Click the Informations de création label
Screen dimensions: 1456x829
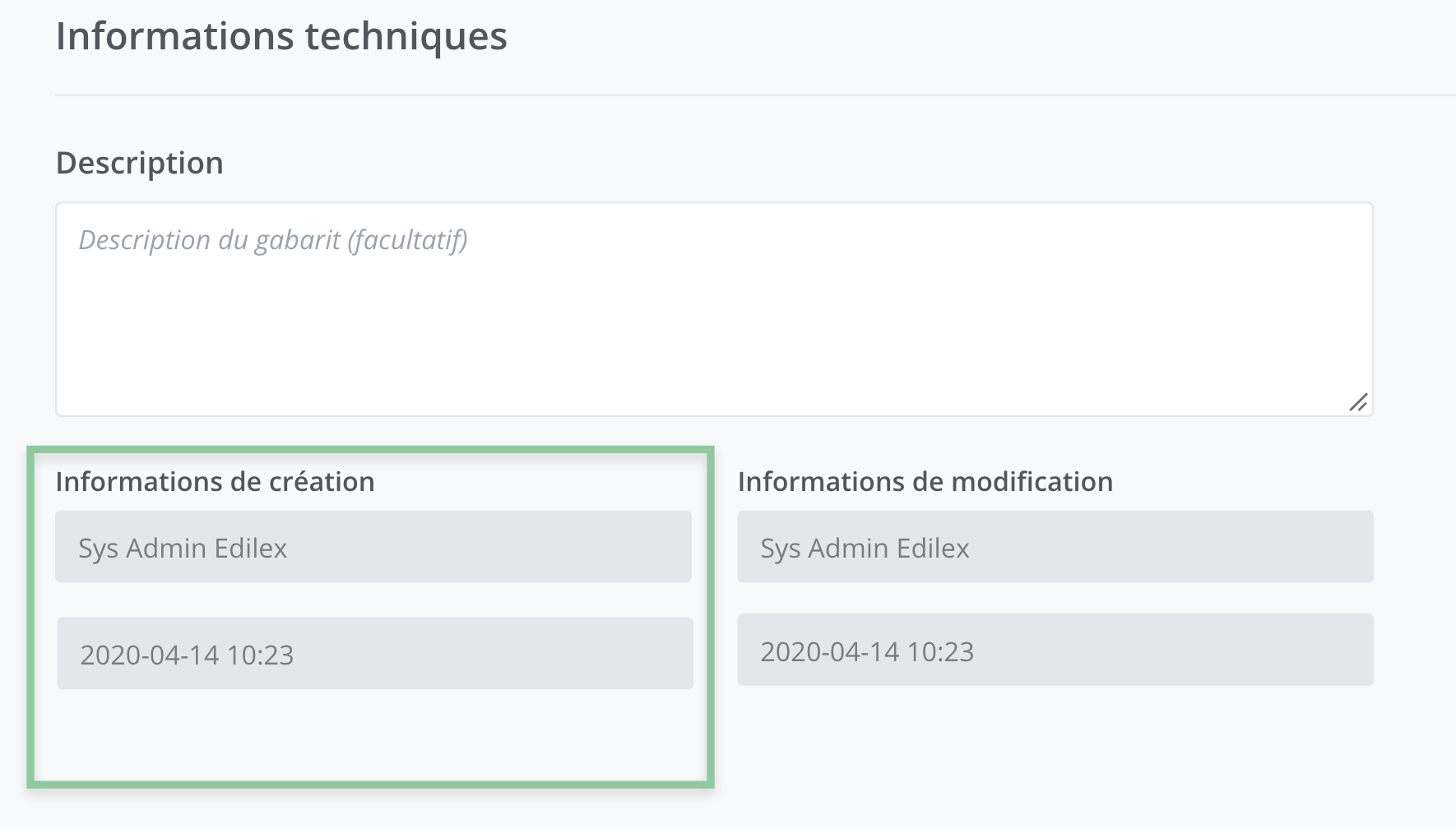coord(215,481)
